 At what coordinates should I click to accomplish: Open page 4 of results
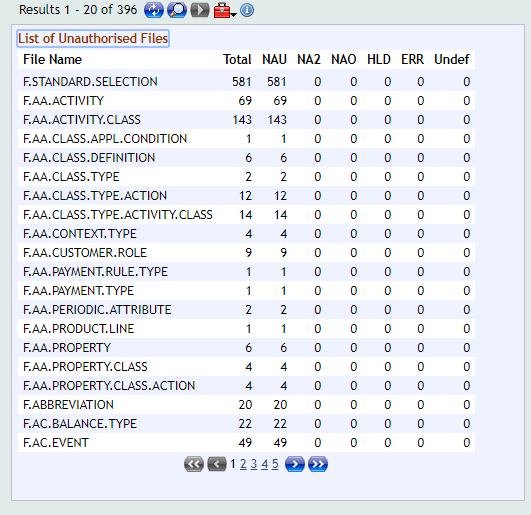click(x=264, y=464)
